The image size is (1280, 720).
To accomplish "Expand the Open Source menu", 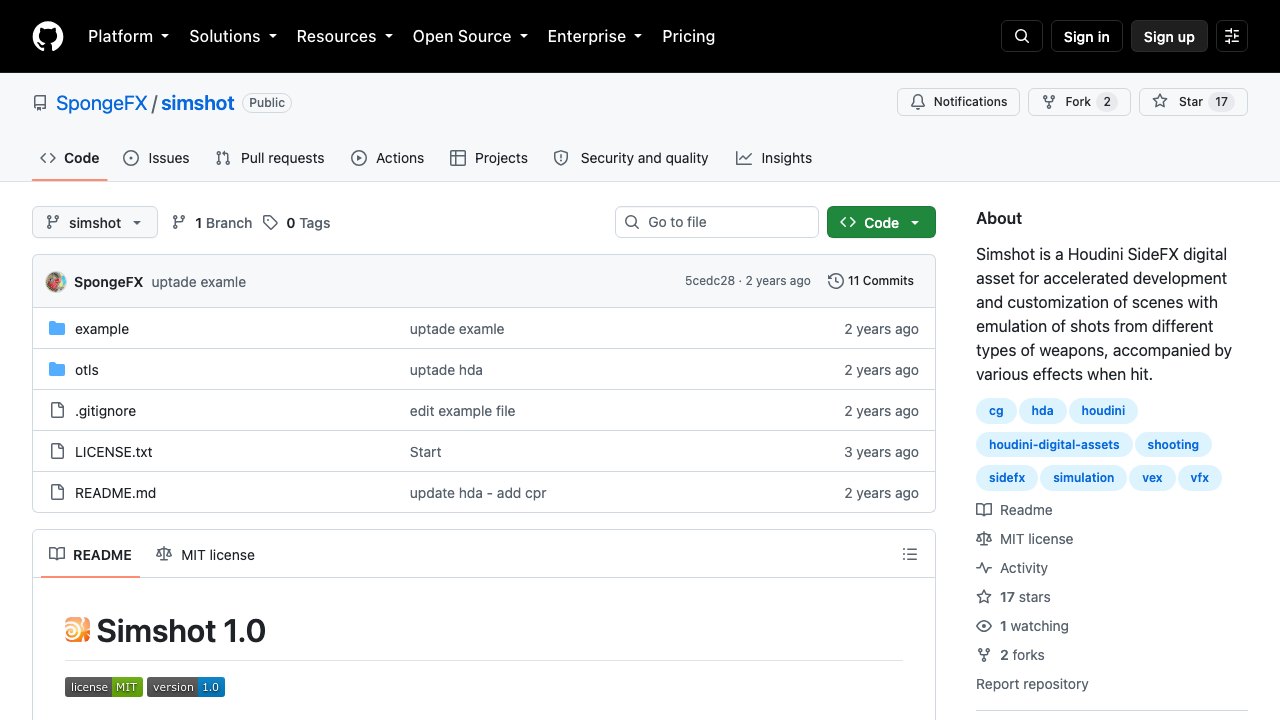I will point(470,36).
